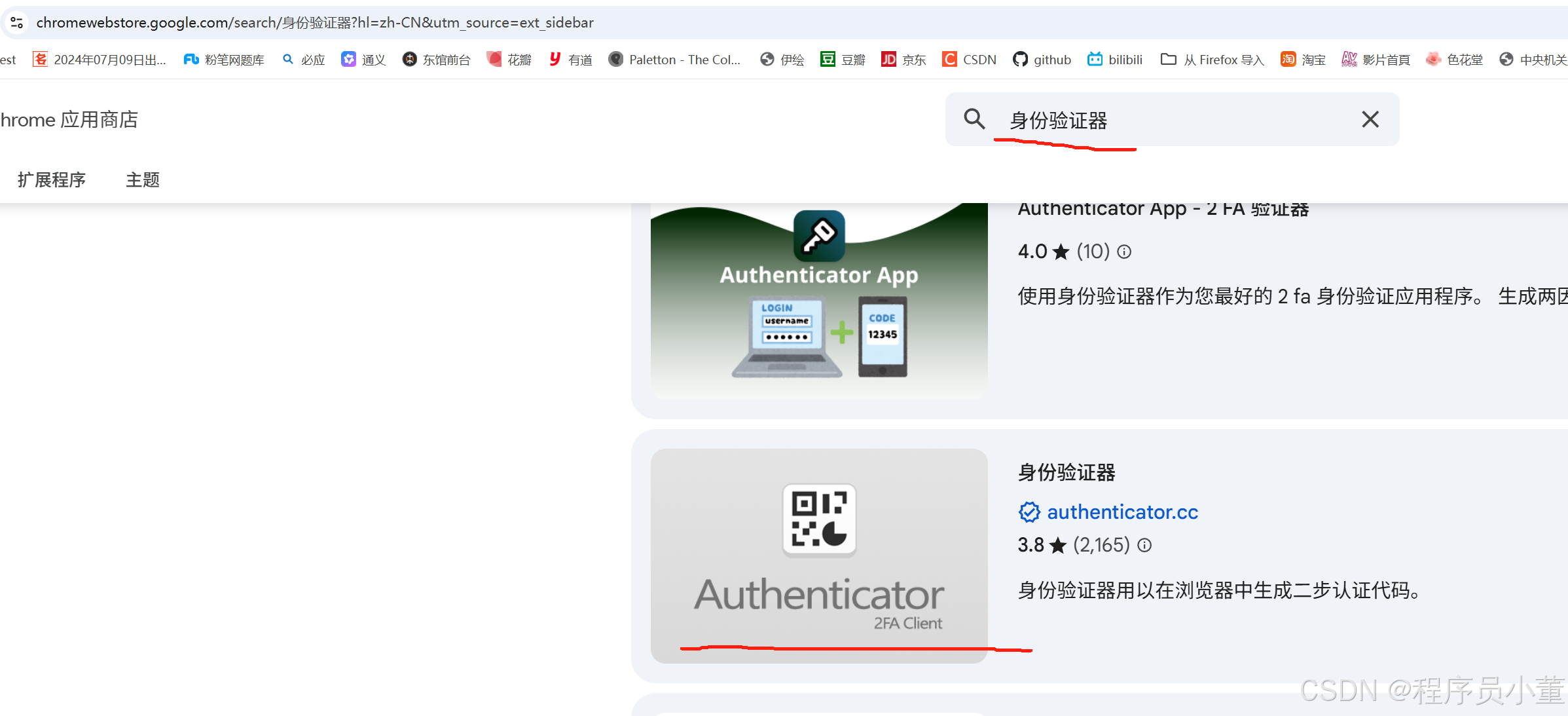This screenshot has width=1568, height=716.
Task: Open the CSDN bookmark
Action: coord(970,60)
